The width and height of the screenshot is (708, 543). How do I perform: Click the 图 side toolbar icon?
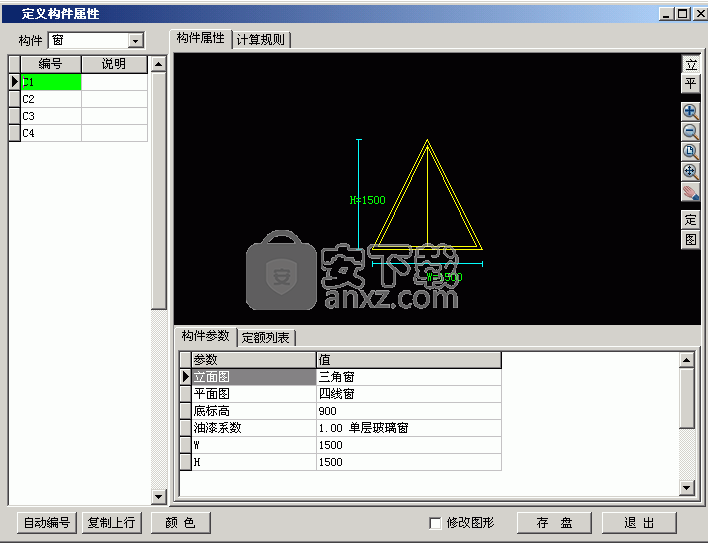[690, 239]
